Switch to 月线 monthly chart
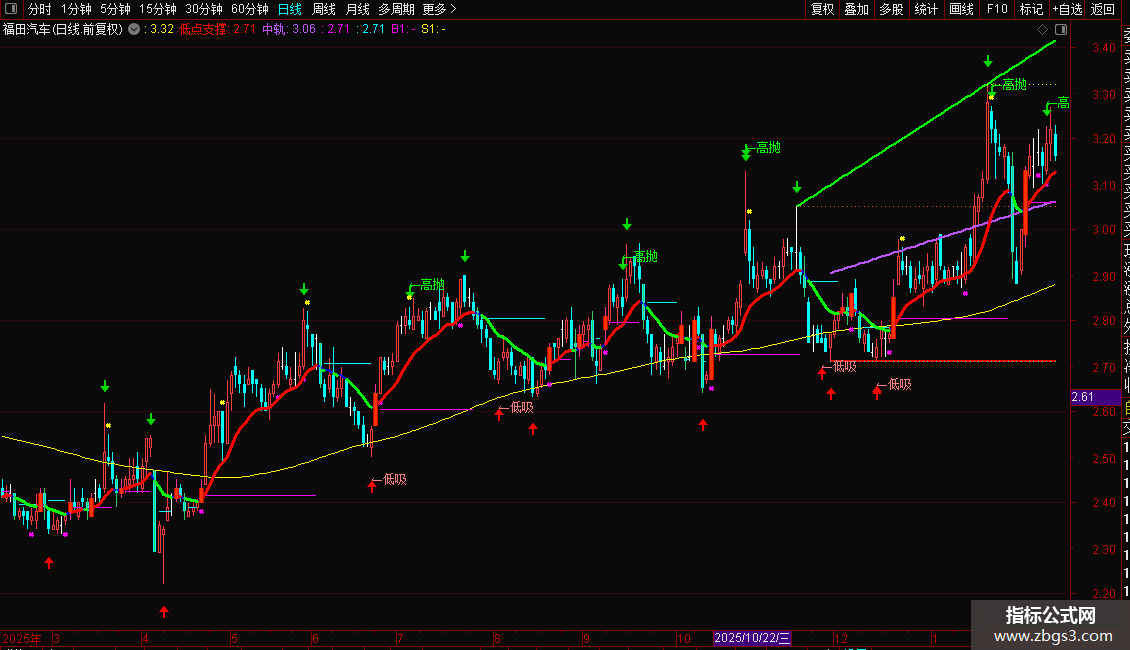The image size is (1130, 650). click(x=357, y=9)
